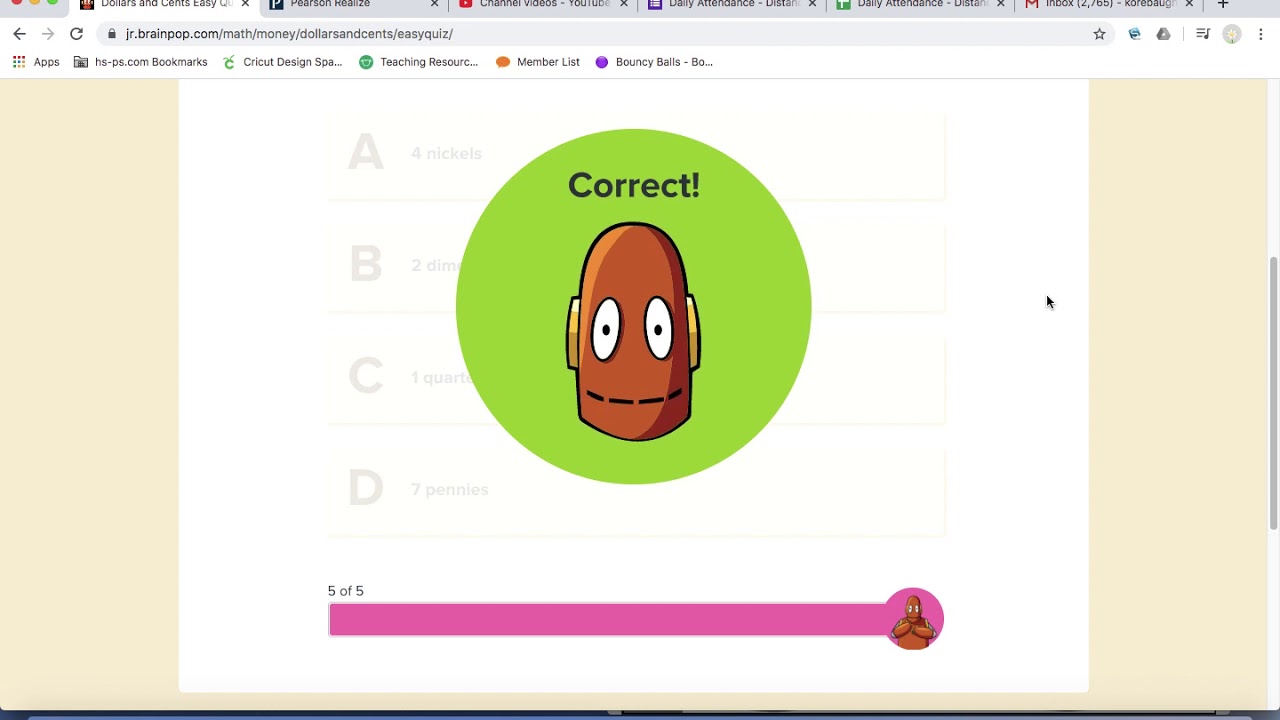Go back with the browser back arrow

point(19,34)
